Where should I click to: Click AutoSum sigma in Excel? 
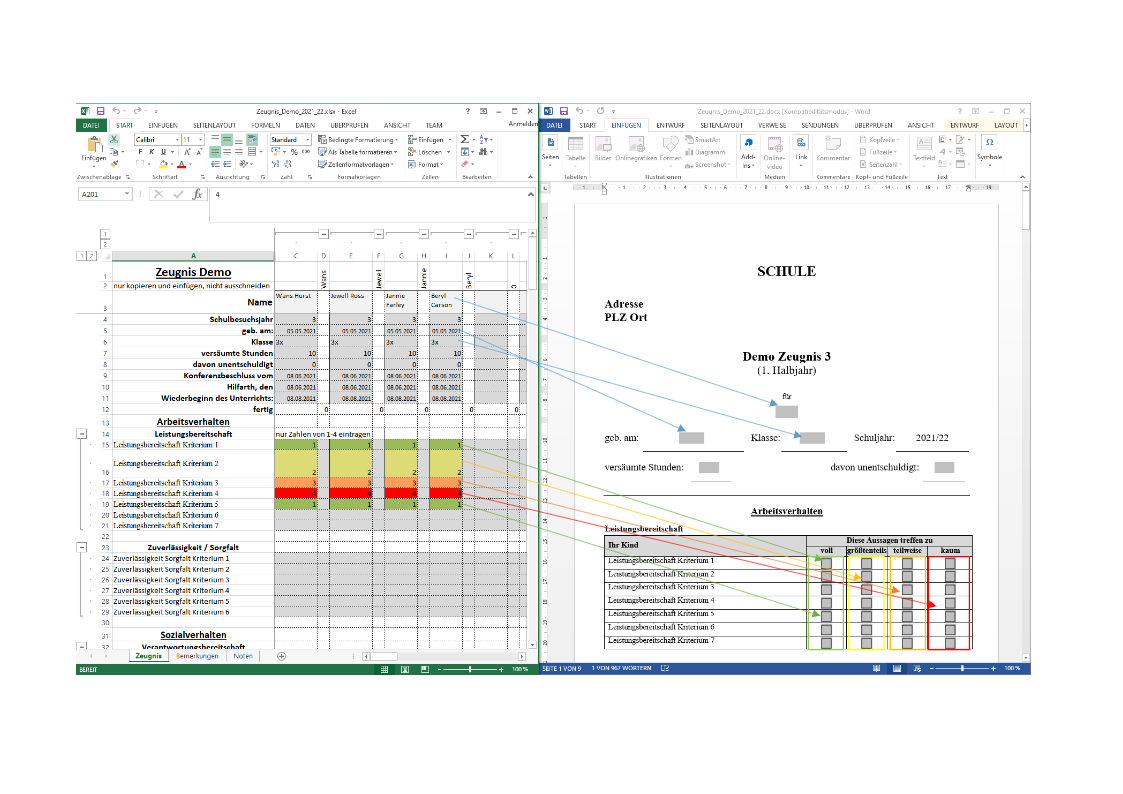coord(465,140)
